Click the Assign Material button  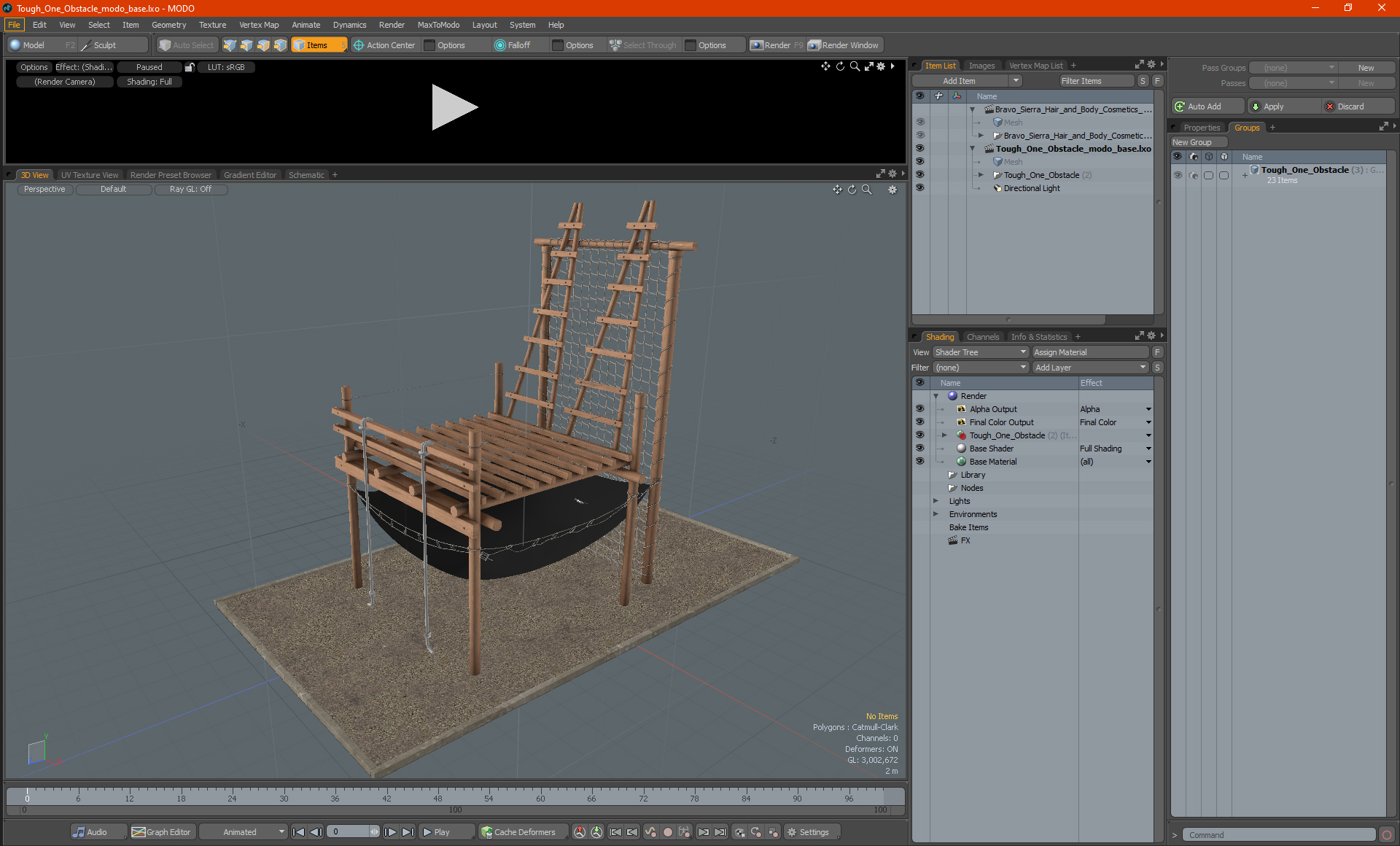click(1089, 352)
